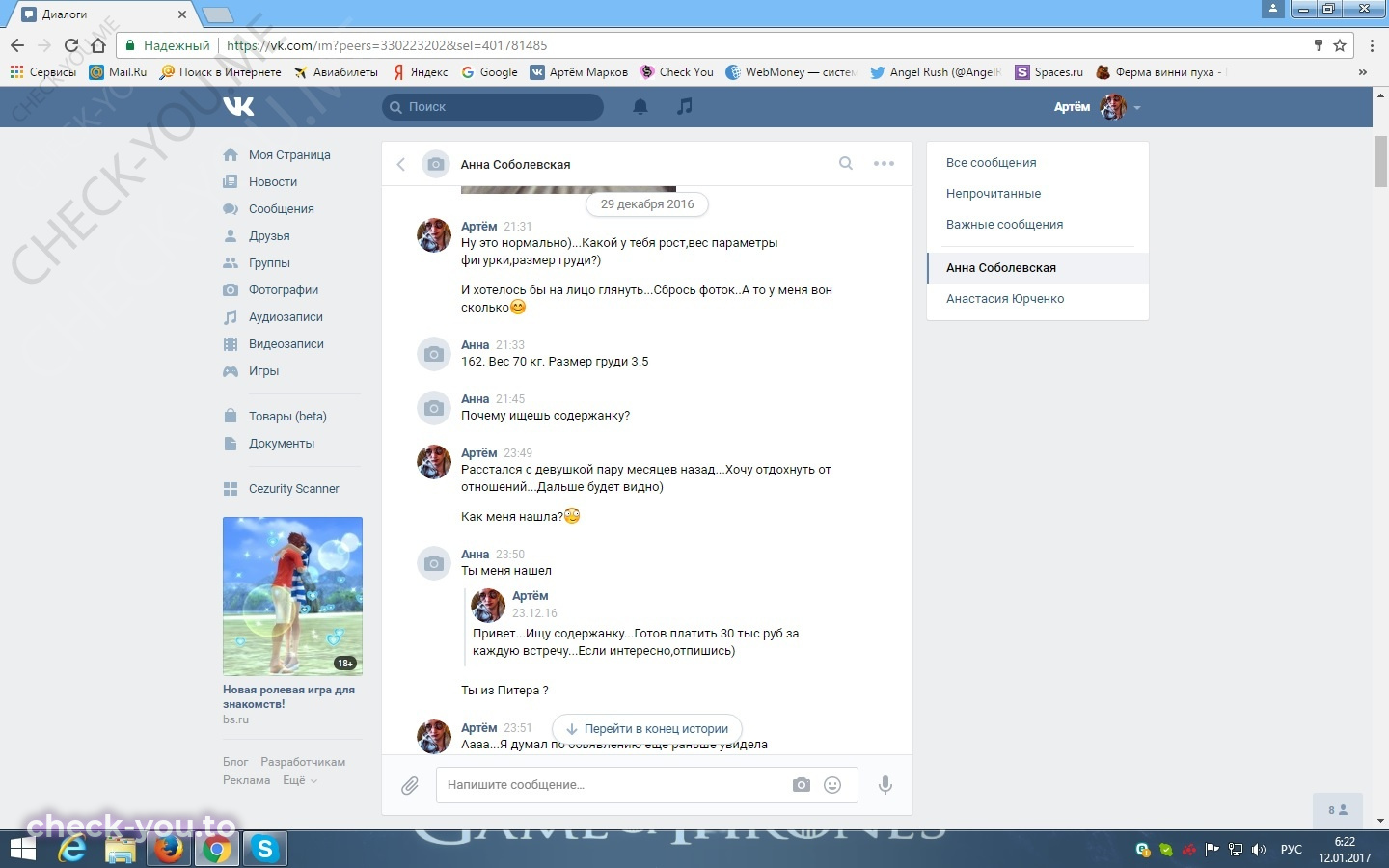Open the music note player icon
The width and height of the screenshot is (1389, 868).
point(685,106)
